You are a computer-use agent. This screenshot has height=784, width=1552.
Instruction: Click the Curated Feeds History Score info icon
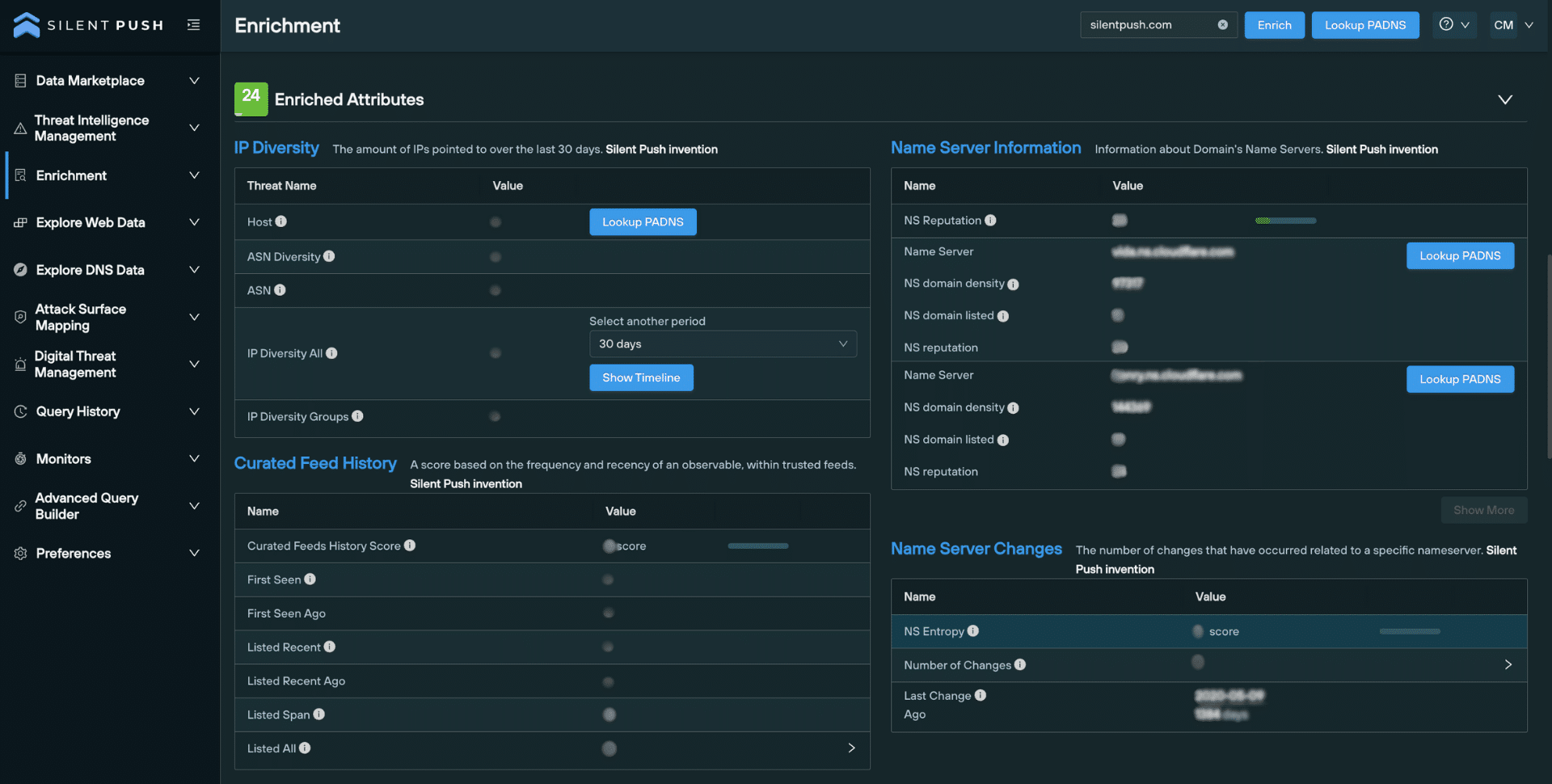point(410,546)
